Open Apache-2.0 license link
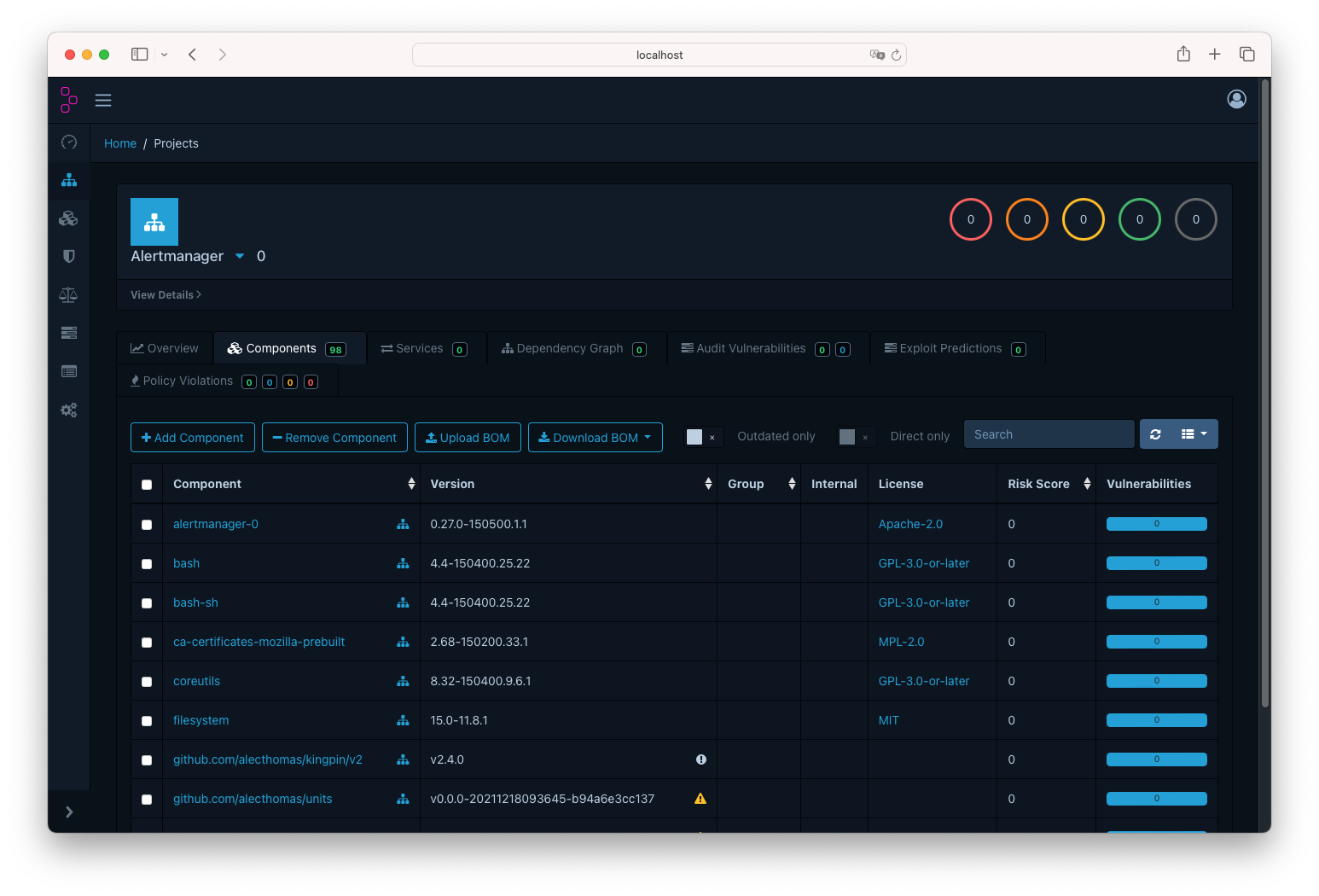The image size is (1319, 896). click(x=910, y=524)
